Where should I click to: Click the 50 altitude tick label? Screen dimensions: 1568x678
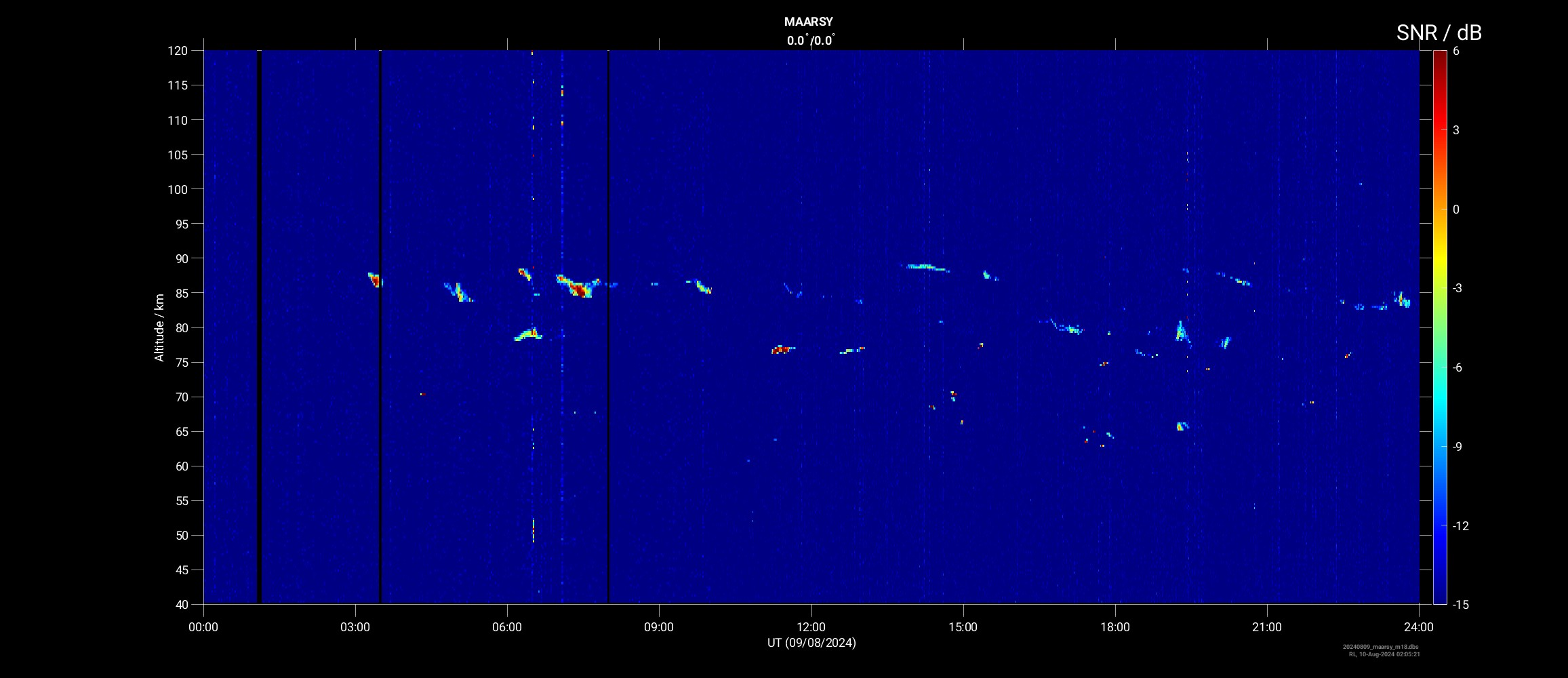tap(181, 535)
